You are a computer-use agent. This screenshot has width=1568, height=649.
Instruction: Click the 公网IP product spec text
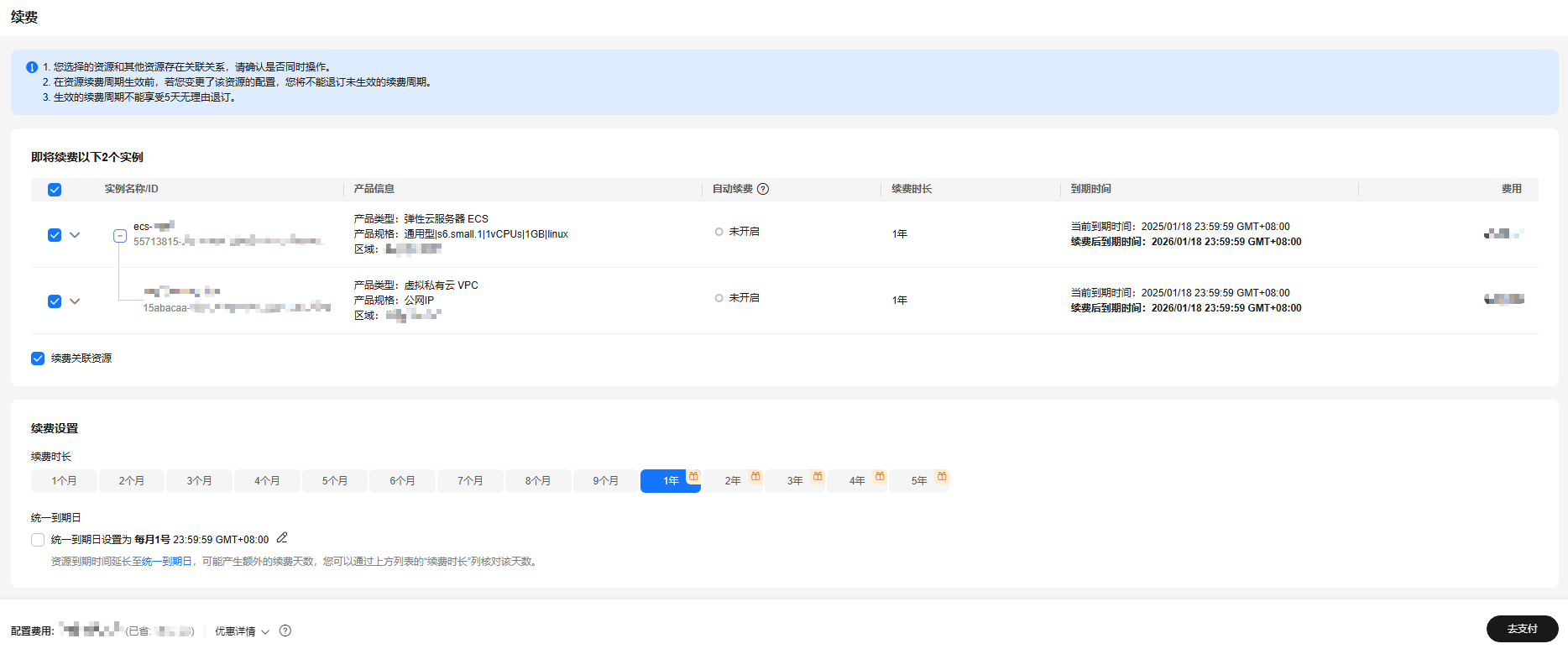click(x=419, y=301)
